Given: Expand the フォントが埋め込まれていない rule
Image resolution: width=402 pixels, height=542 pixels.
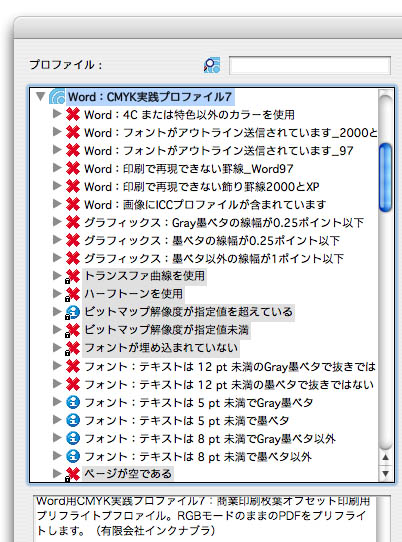Looking at the screenshot, I should coord(57,347).
